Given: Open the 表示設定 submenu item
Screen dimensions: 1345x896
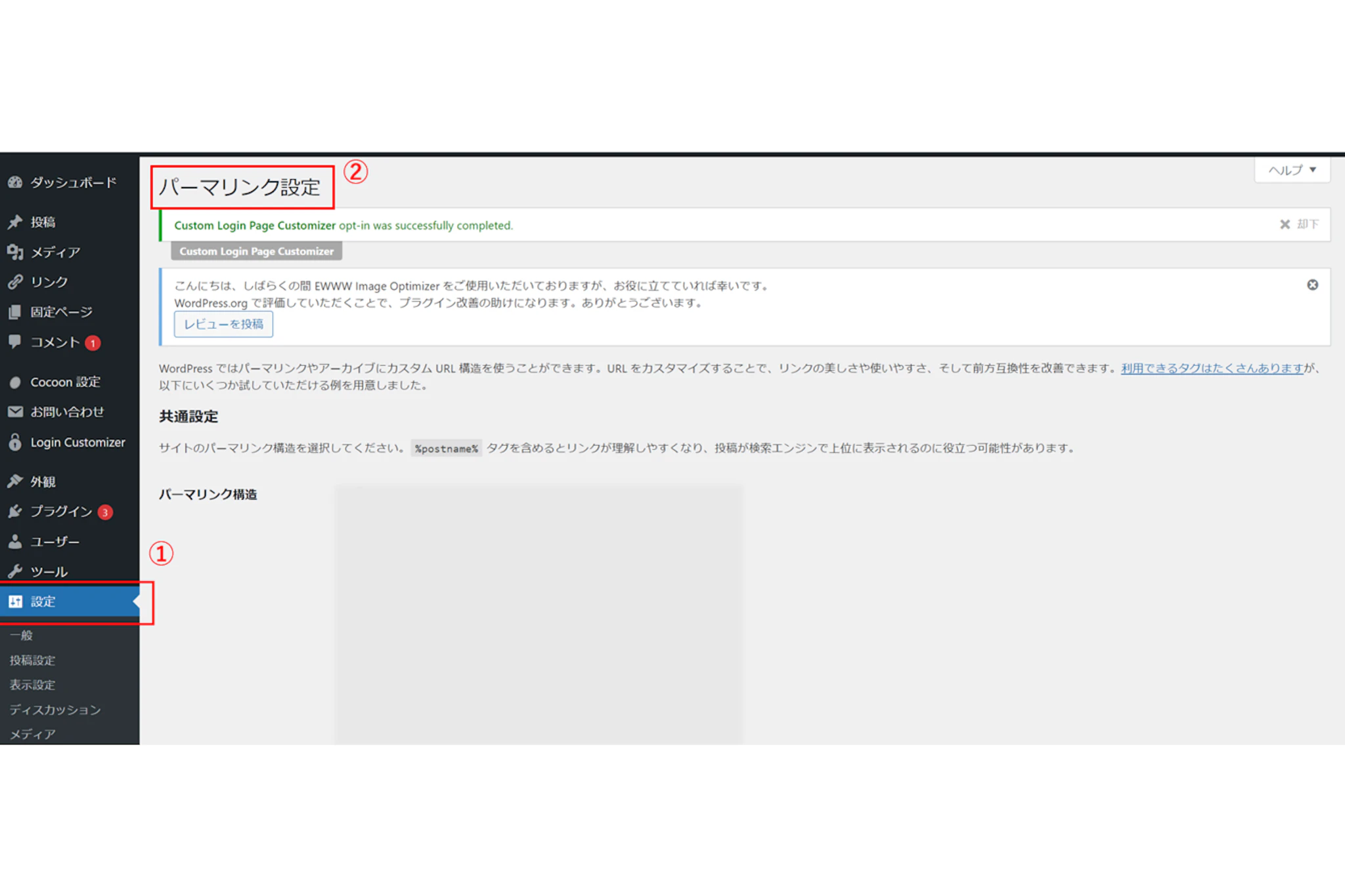Looking at the screenshot, I should [x=33, y=685].
